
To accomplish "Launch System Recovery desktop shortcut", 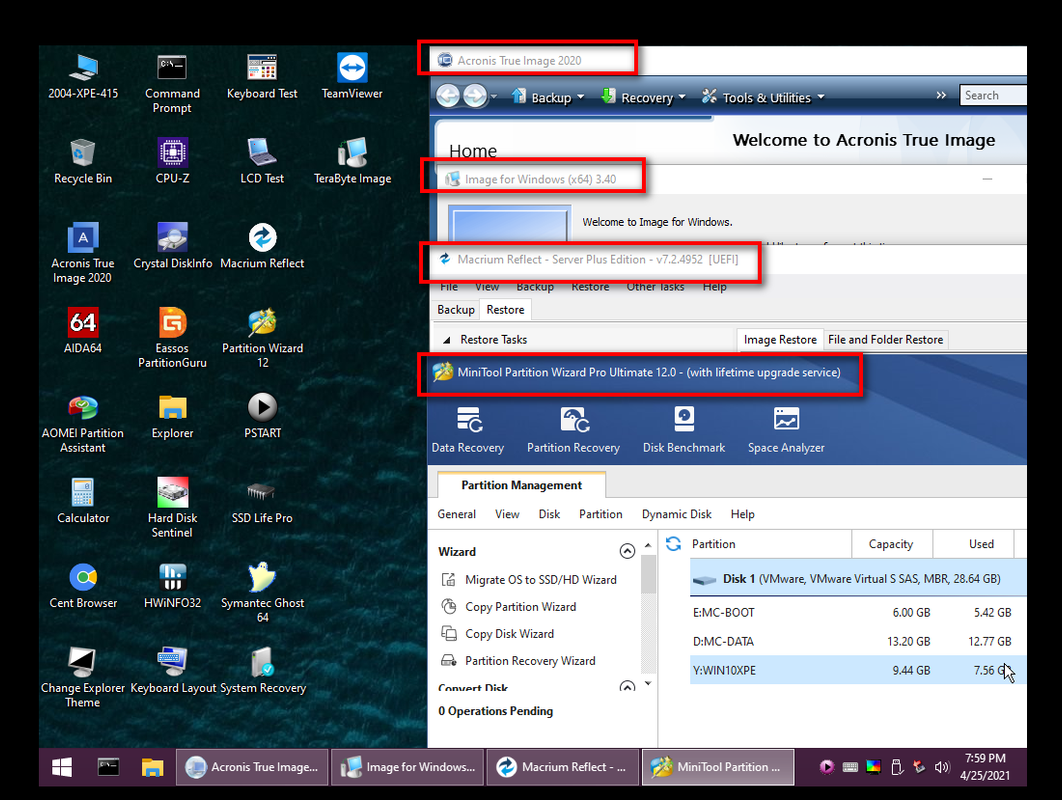I will 263,671.
